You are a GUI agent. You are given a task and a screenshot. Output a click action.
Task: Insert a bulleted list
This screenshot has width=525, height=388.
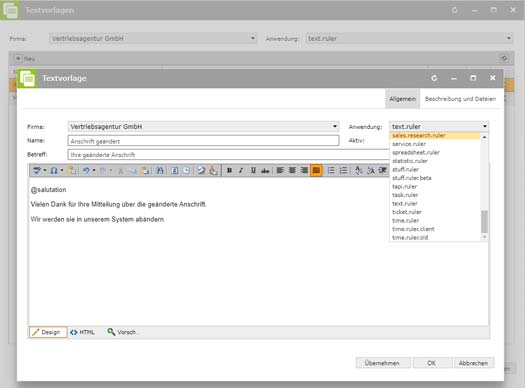331,170
